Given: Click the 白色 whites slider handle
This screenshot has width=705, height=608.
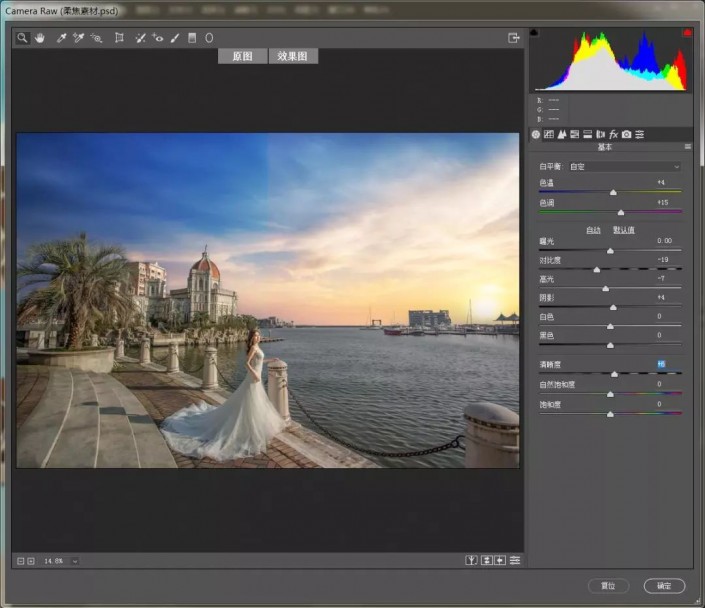Looking at the screenshot, I should 610,326.
